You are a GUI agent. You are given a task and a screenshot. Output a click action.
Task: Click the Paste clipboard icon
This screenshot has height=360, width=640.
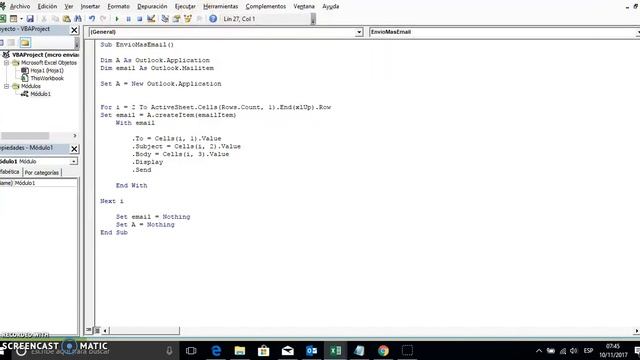pos(66,19)
